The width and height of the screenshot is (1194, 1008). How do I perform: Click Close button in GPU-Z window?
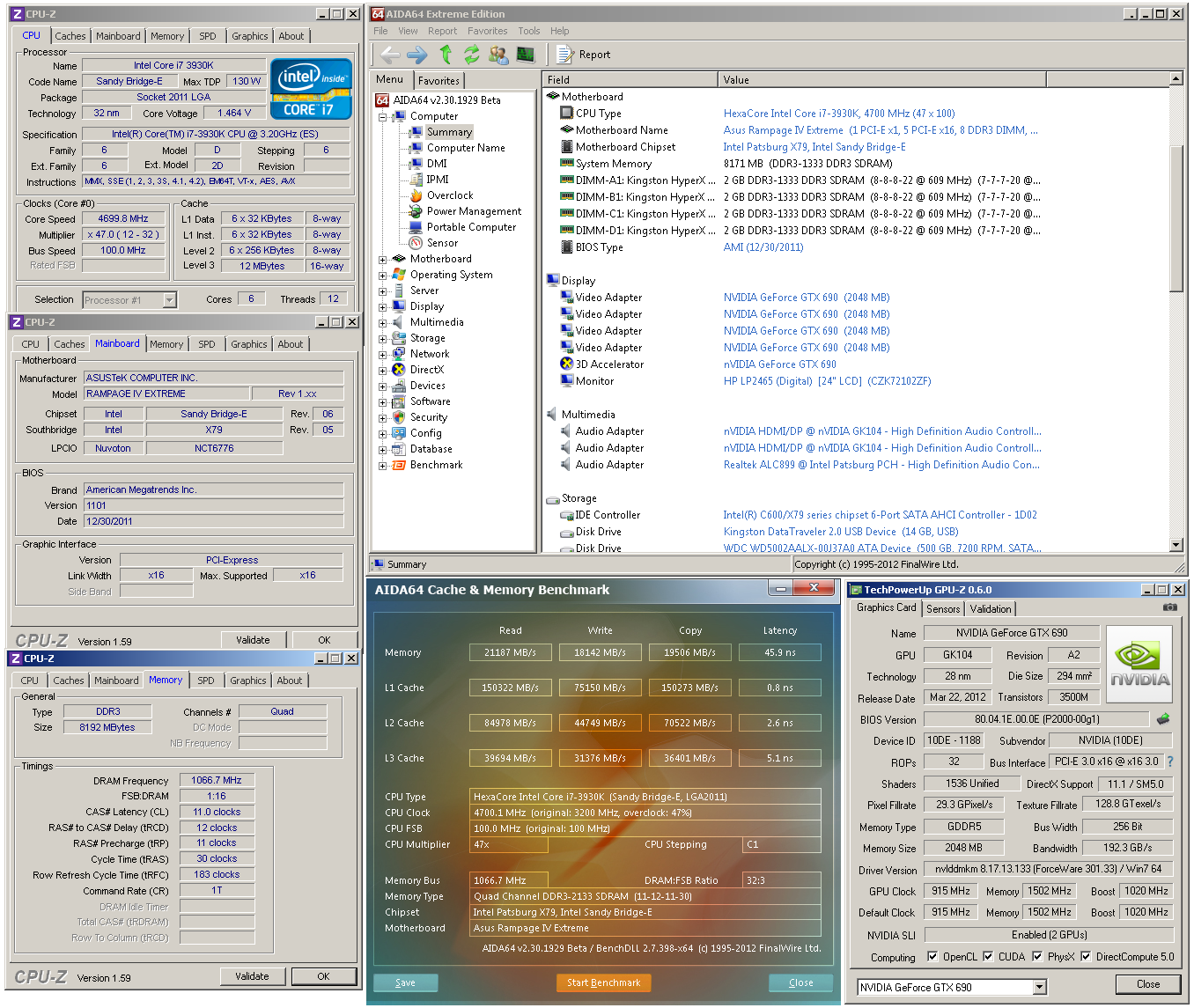click(1148, 984)
